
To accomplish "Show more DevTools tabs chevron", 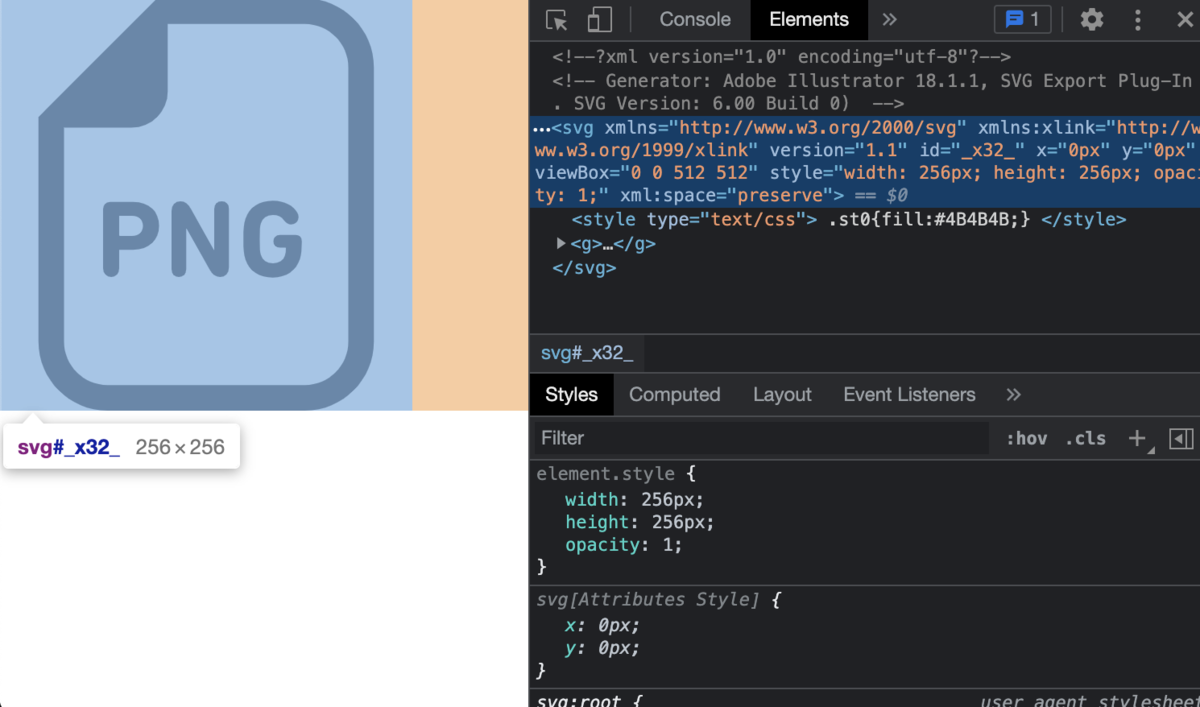I will pyautogui.click(x=889, y=19).
